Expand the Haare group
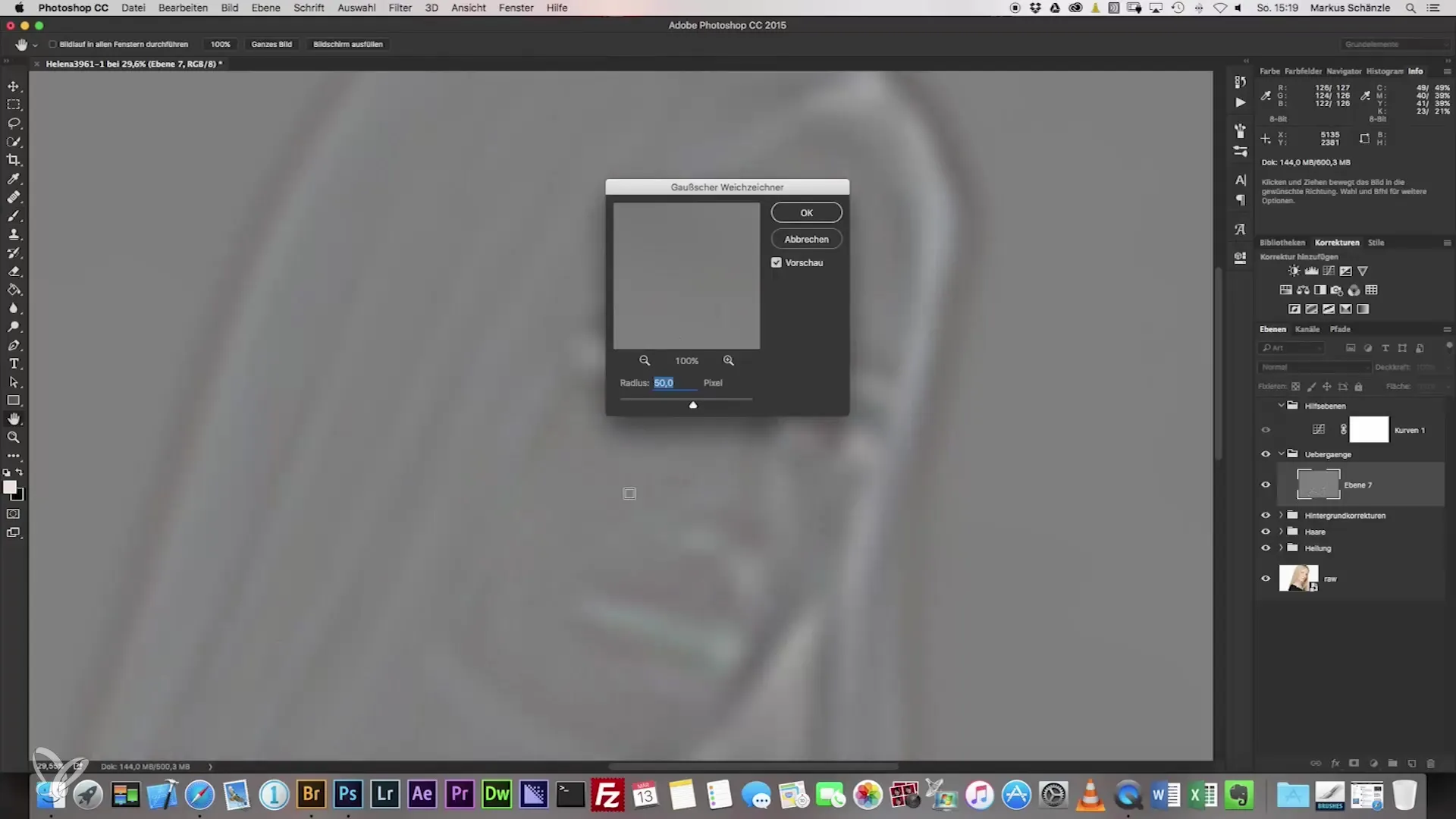This screenshot has width=1456, height=819. pyautogui.click(x=1282, y=532)
